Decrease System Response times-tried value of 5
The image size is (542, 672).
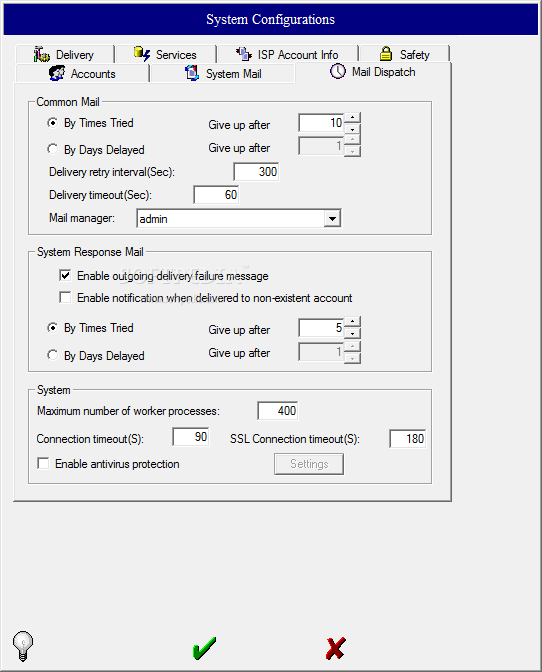pyautogui.click(x=352, y=333)
